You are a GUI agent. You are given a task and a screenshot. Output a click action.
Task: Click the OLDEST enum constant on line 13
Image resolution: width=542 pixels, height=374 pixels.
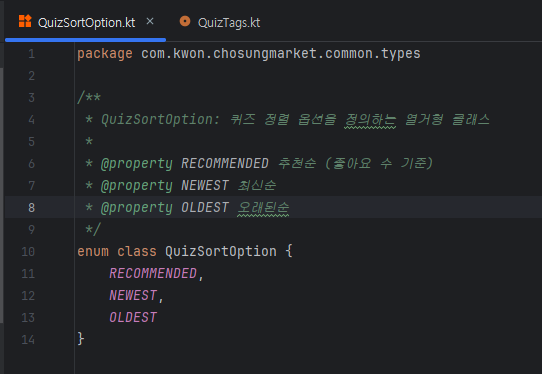(133, 318)
